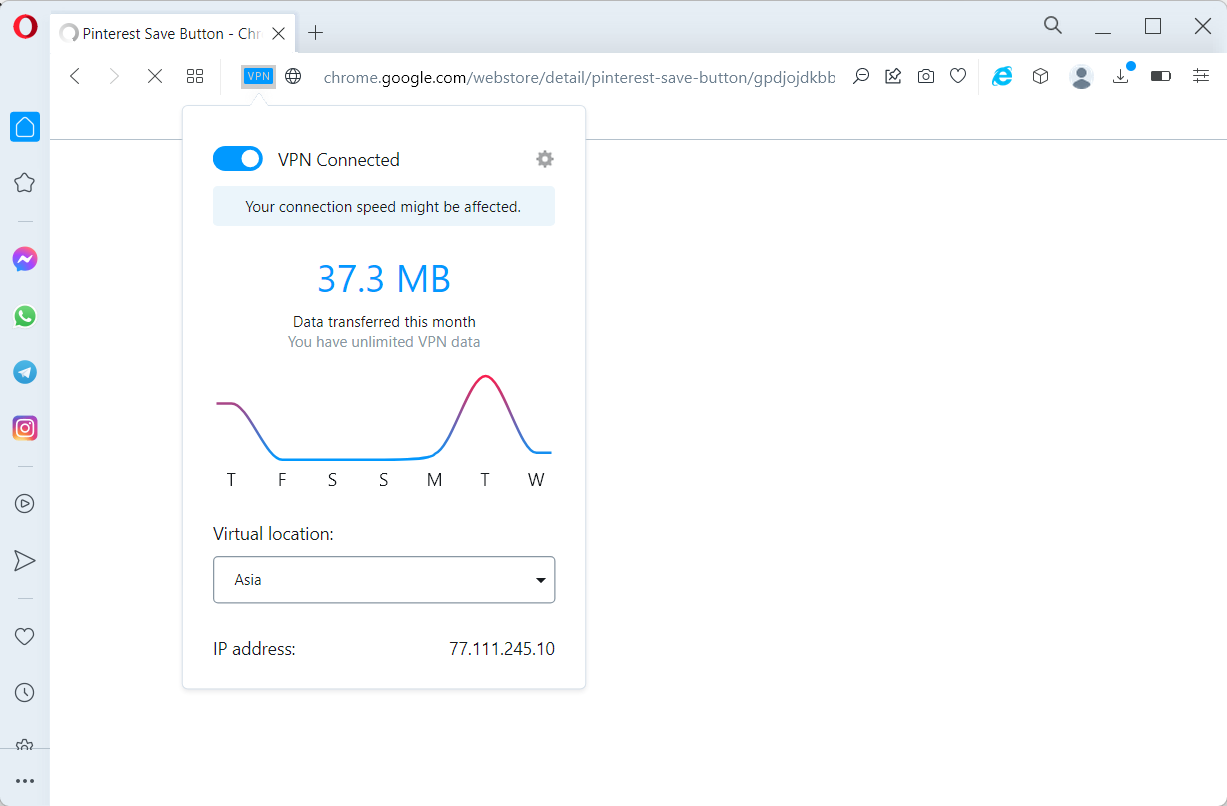Open WhatsApp in the sidebar
Screen dimensions: 1227x806
(25, 316)
